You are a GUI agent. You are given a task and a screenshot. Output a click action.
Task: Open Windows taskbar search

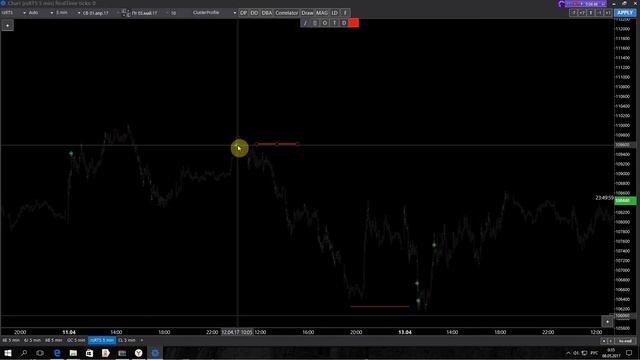24,353
